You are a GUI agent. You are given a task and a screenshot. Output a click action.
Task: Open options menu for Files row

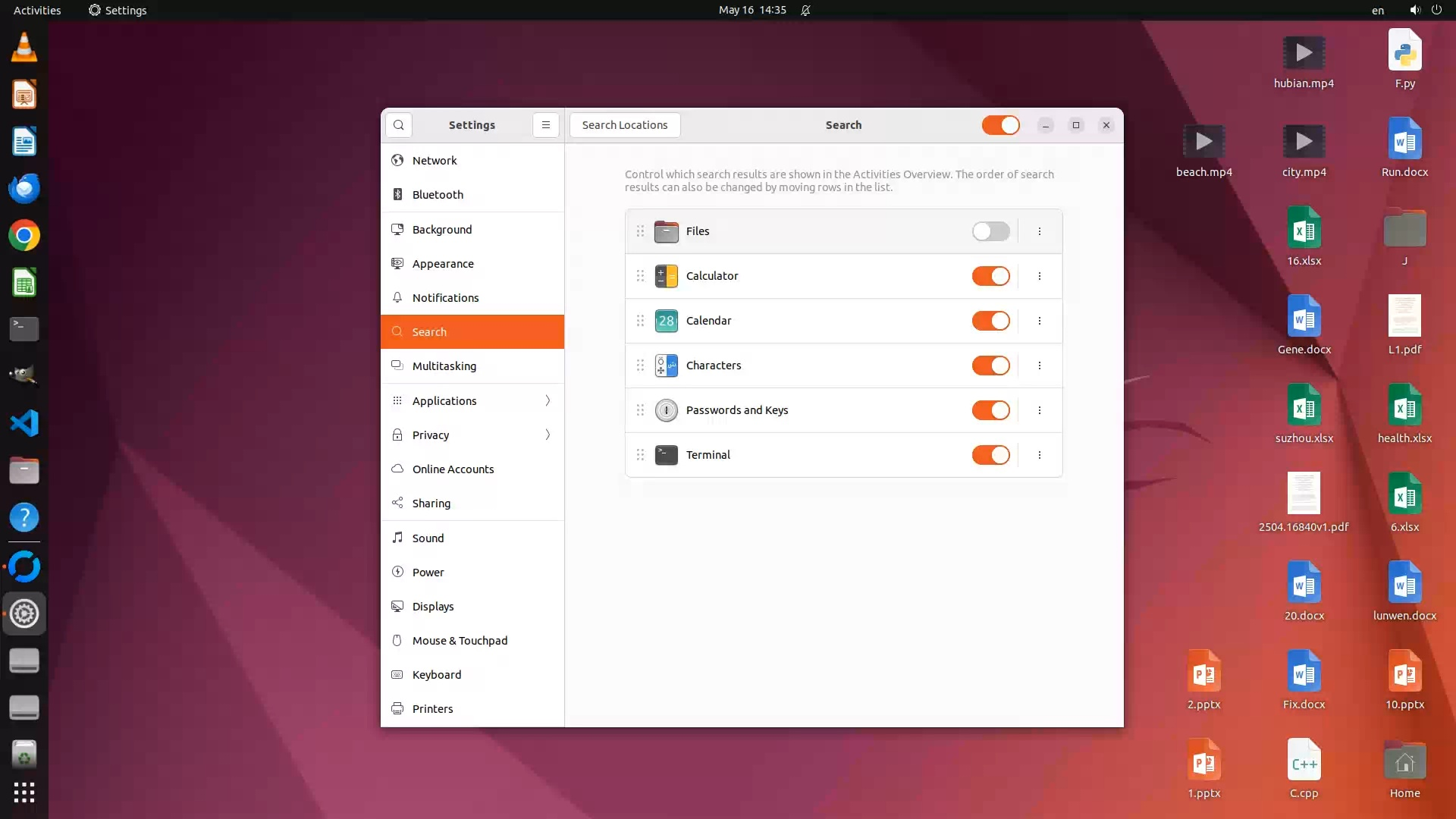1040,231
